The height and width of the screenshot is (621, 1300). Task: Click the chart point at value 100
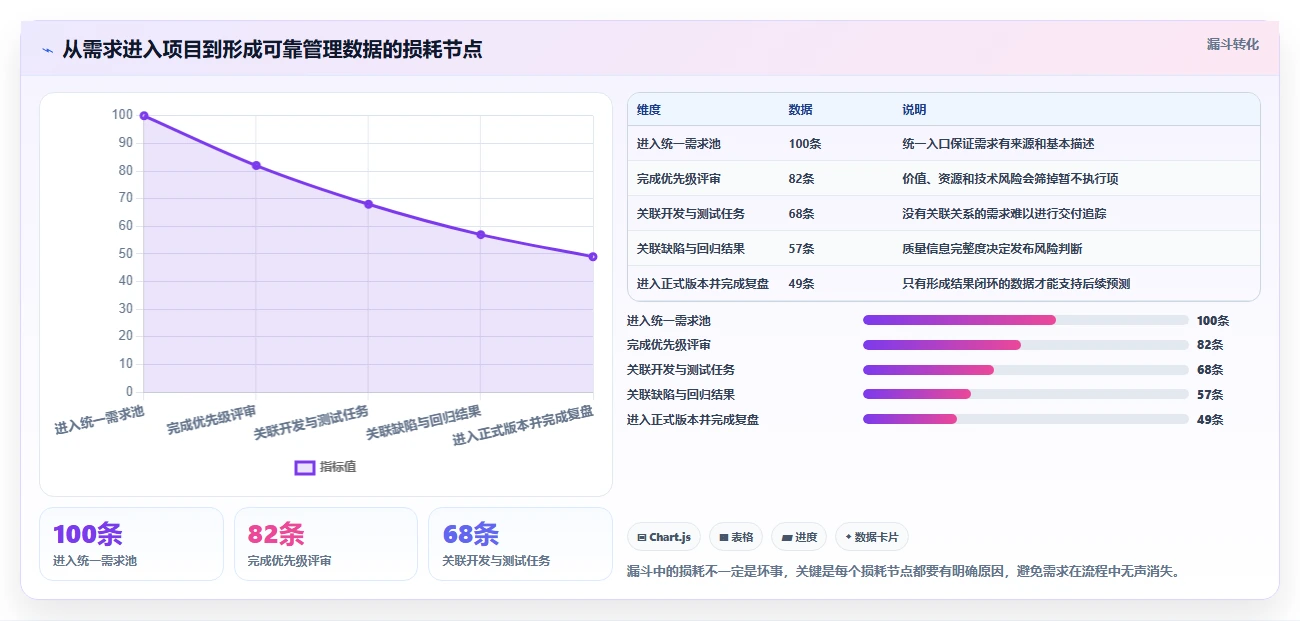click(144, 116)
